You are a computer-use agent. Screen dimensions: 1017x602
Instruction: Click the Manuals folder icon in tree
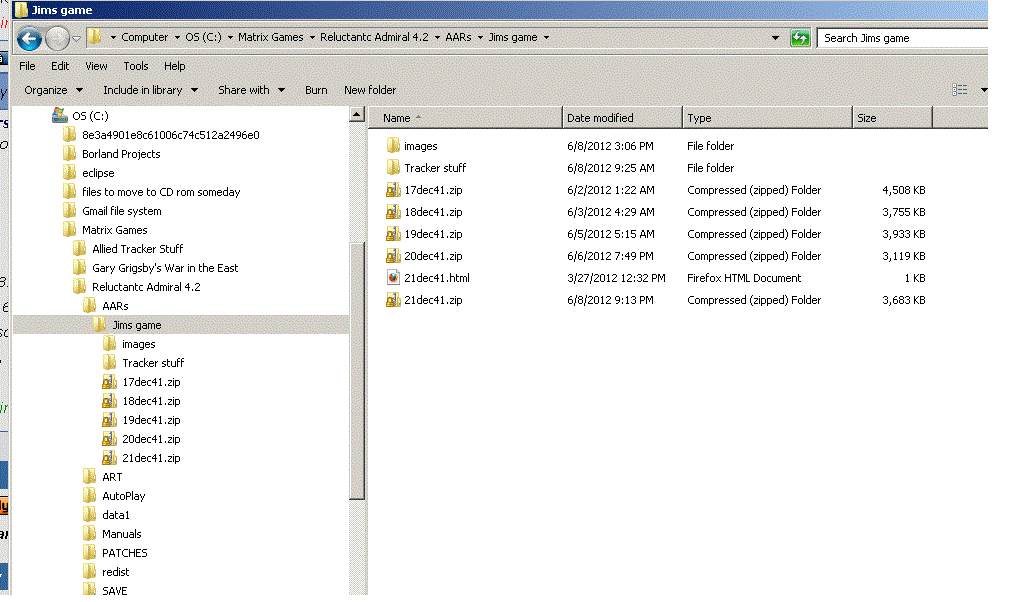pos(90,534)
